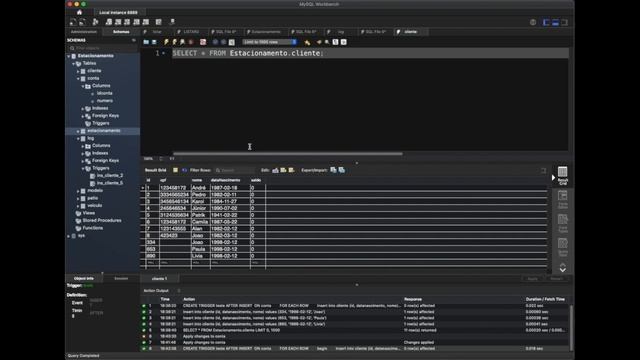The image size is (640, 360).
Task: Click the Form Editor side panel button
Action: click(x=562, y=200)
